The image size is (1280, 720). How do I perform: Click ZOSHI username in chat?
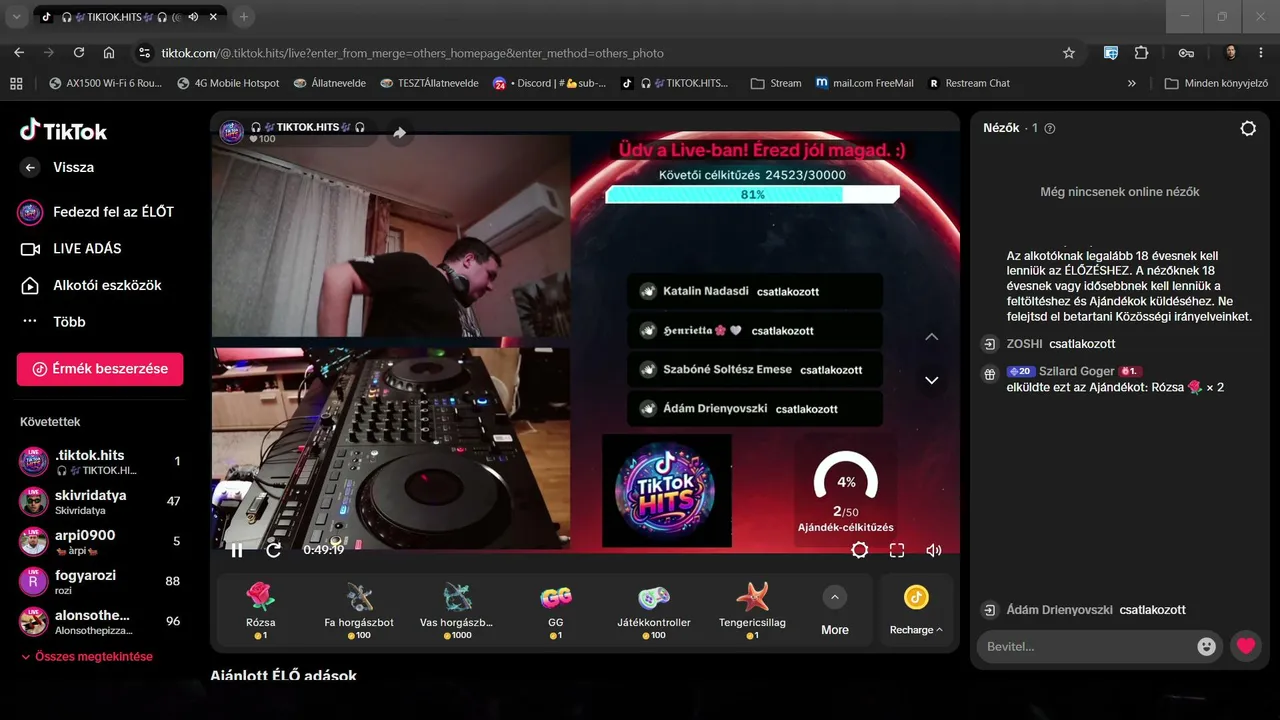pyautogui.click(x=1024, y=344)
